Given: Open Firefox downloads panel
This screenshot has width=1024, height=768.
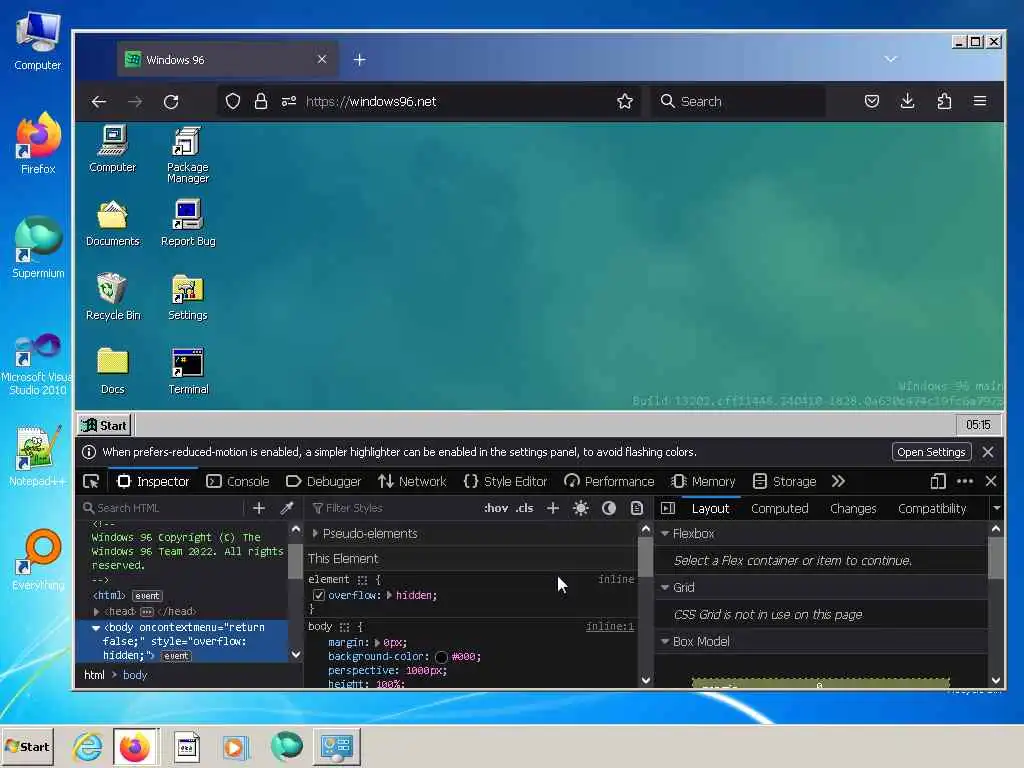Looking at the screenshot, I should click(x=907, y=101).
